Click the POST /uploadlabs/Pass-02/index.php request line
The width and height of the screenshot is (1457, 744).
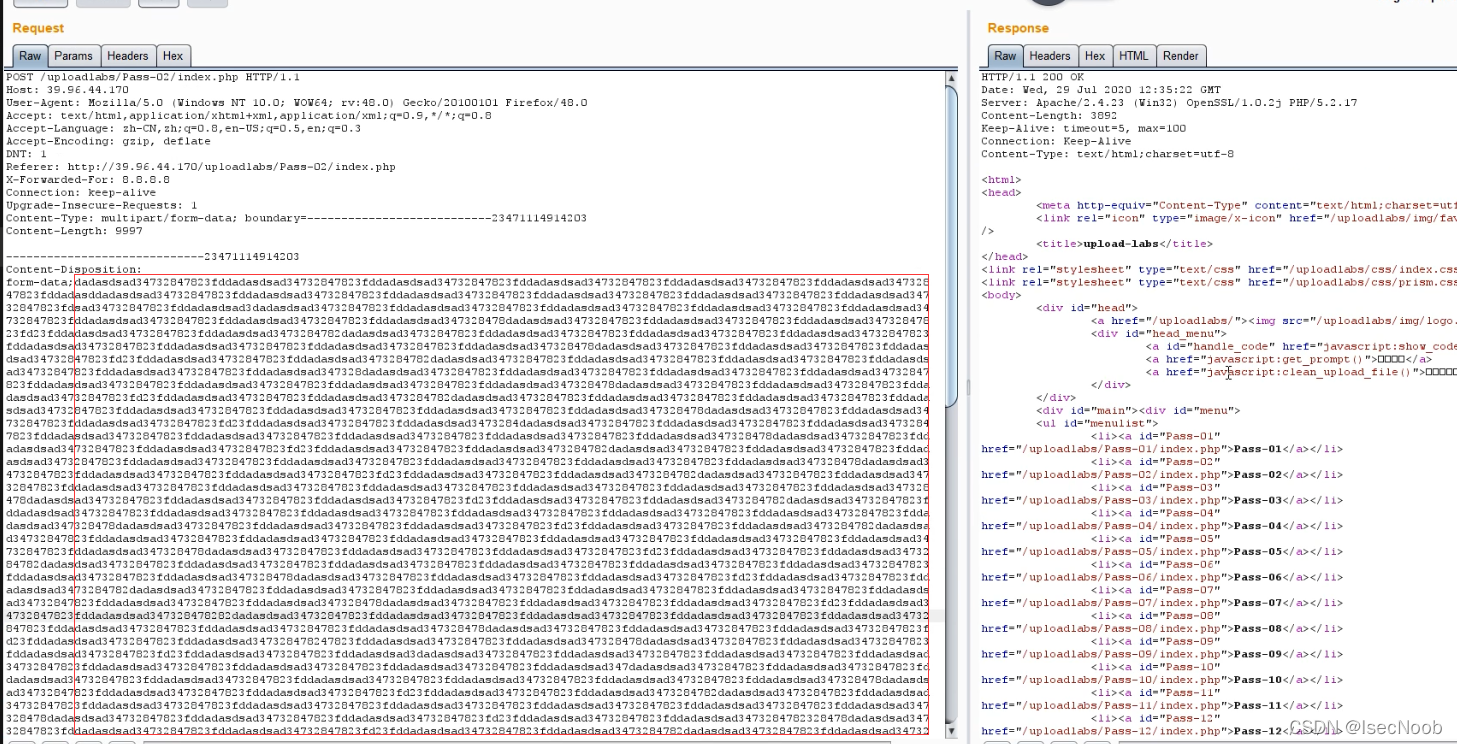pos(153,77)
